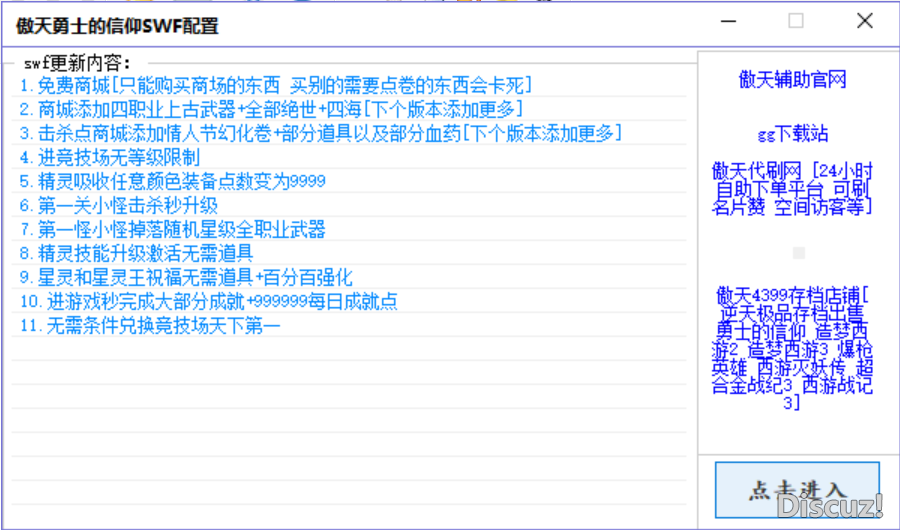
Task: Select row 5 精灵吸收任意颜色装备
Action: coord(349,181)
